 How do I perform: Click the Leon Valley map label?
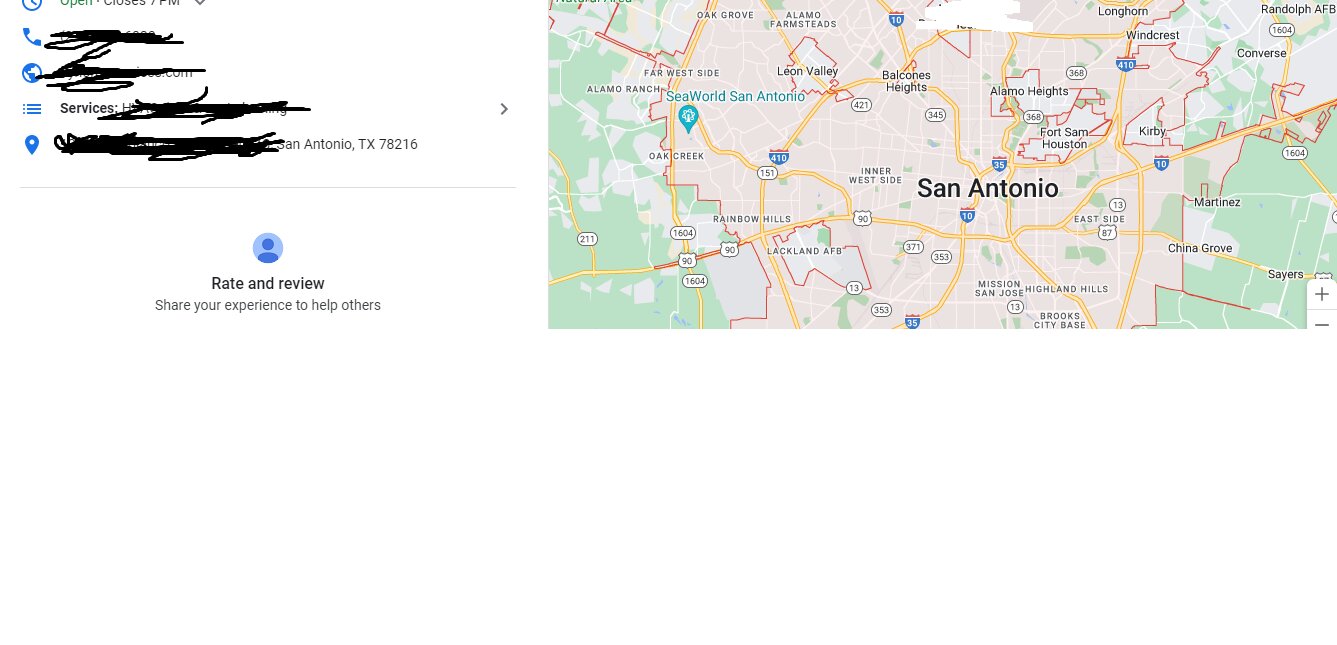click(x=808, y=72)
